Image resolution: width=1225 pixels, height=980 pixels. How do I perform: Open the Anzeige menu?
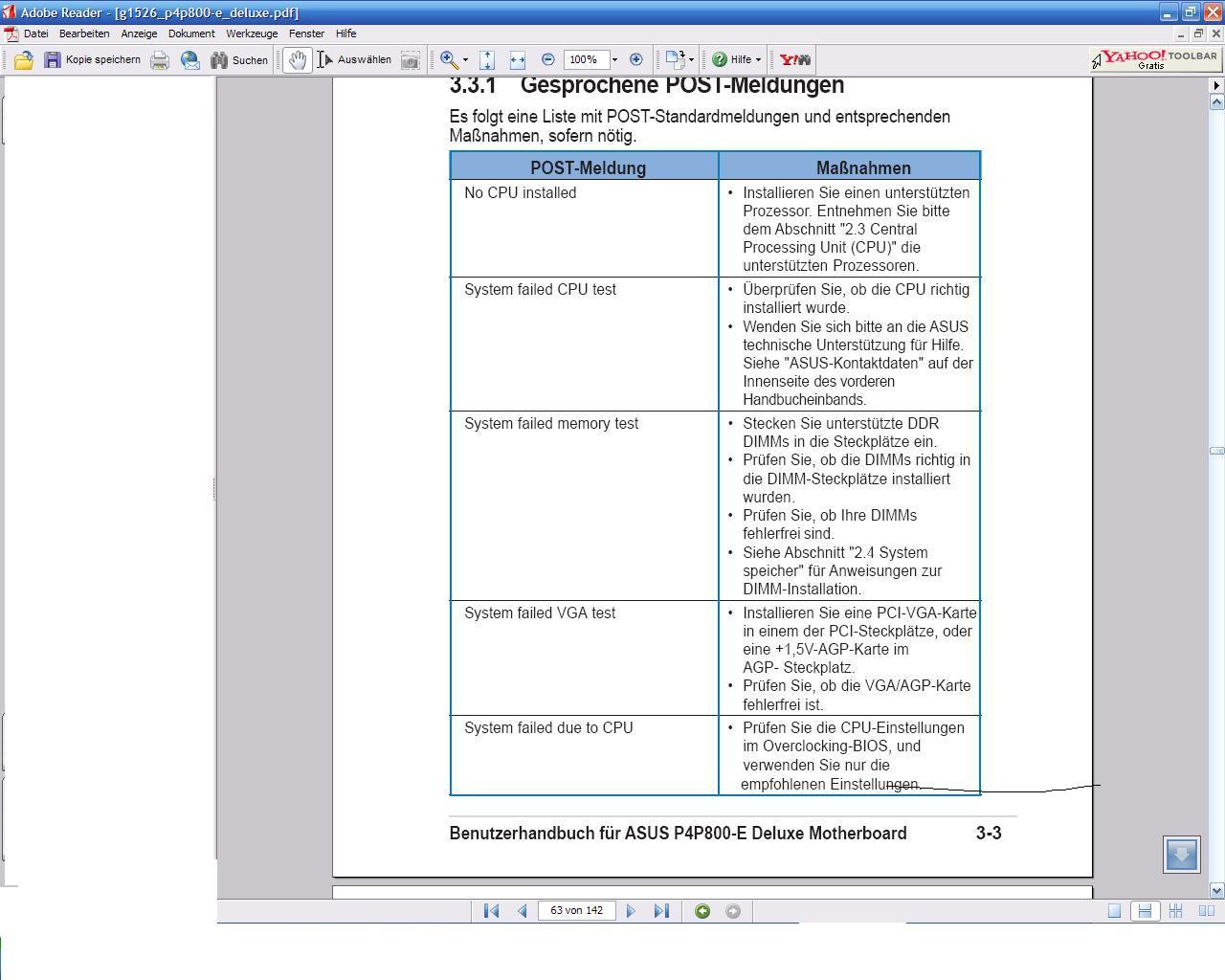(139, 33)
